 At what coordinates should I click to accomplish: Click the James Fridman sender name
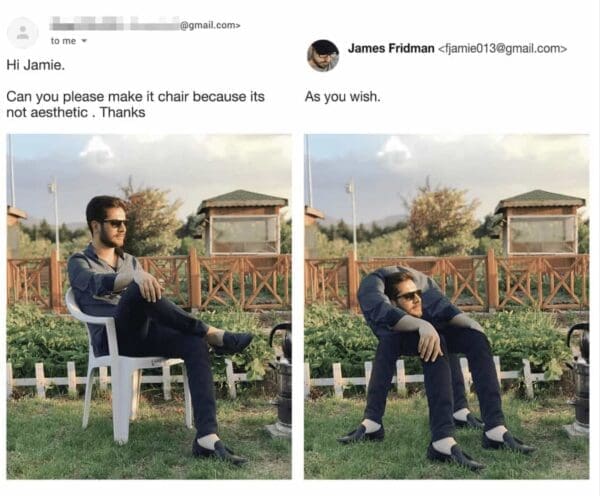pyautogui.click(x=391, y=49)
